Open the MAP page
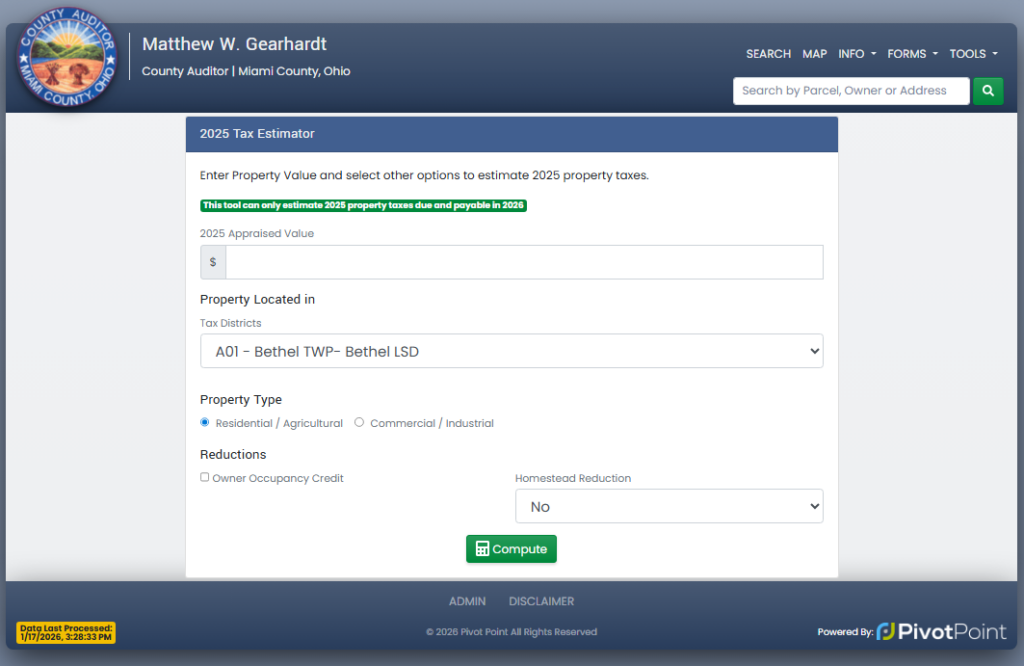This screenshot has height=666, width=1024. click(814, 54)
